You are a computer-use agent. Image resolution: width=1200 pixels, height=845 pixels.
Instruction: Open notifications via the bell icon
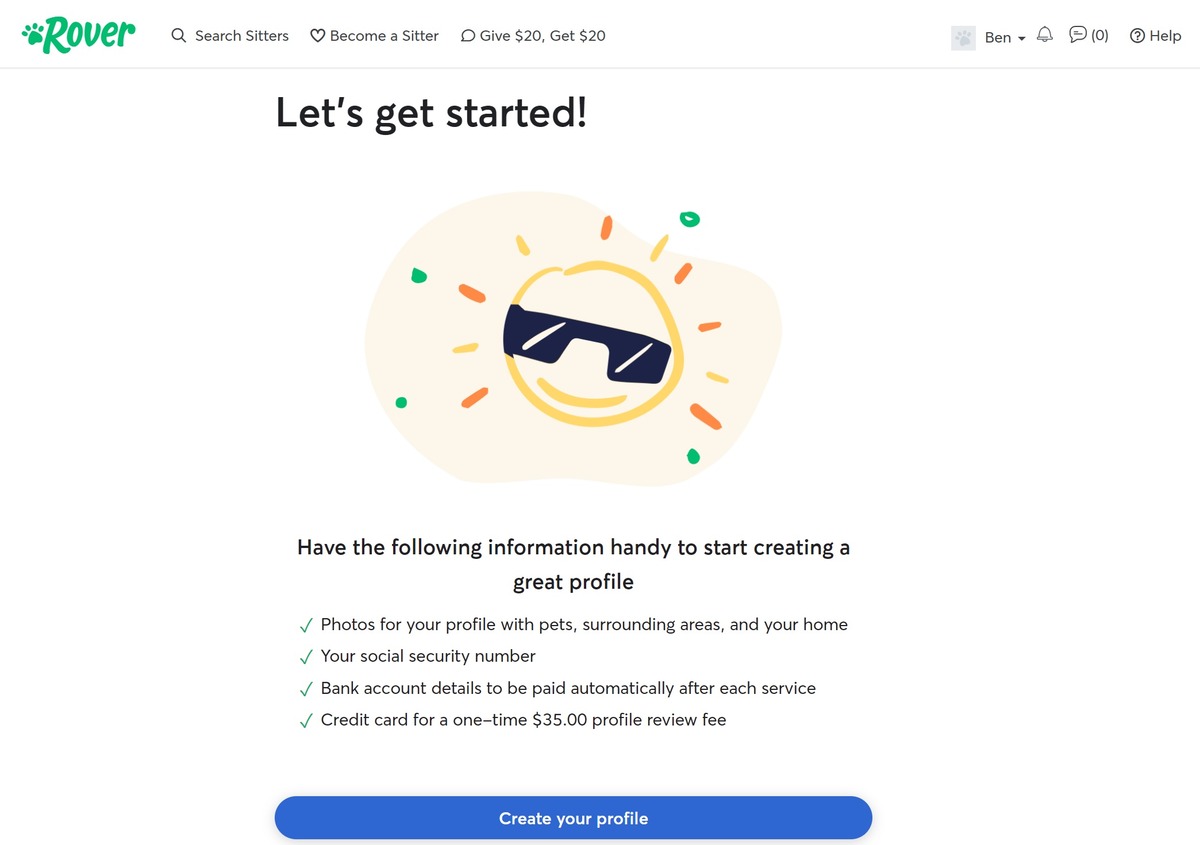click(x=1044, y=35)
